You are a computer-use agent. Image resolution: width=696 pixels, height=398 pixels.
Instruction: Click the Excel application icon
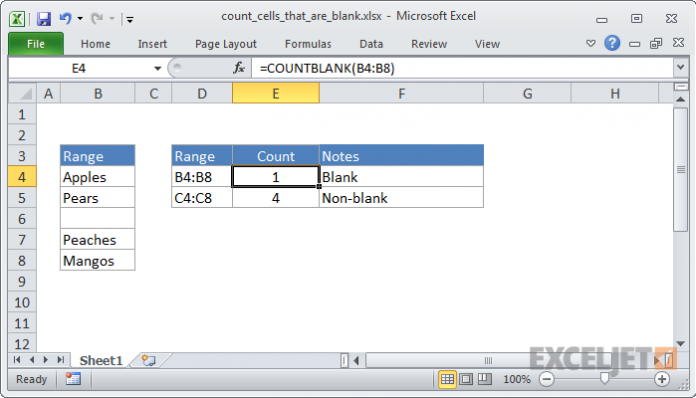click(17, 19)
